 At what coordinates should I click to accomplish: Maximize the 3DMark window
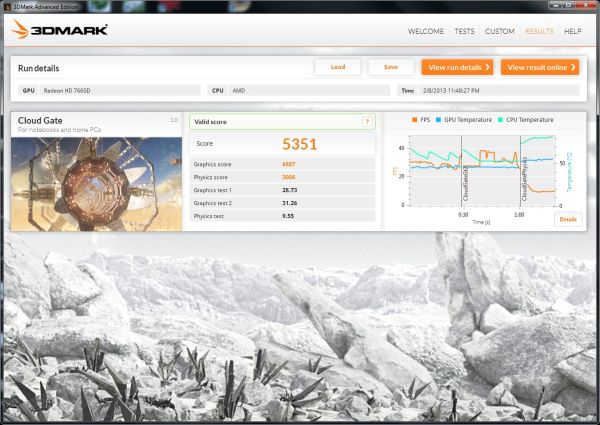[569, 5]
